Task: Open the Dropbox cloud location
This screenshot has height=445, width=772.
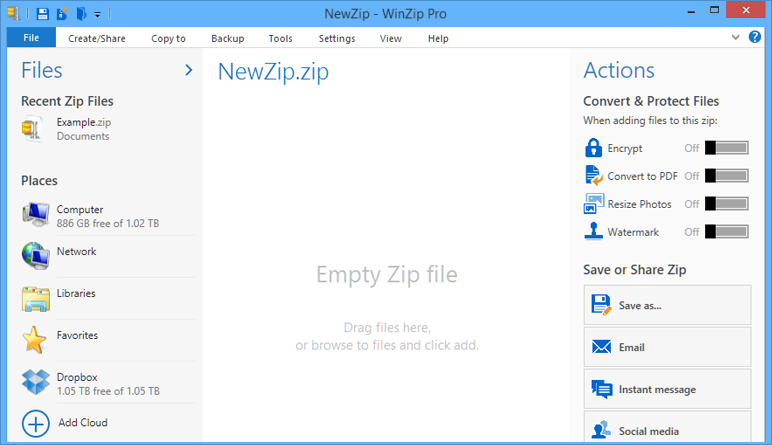Action: pos(36,382)
